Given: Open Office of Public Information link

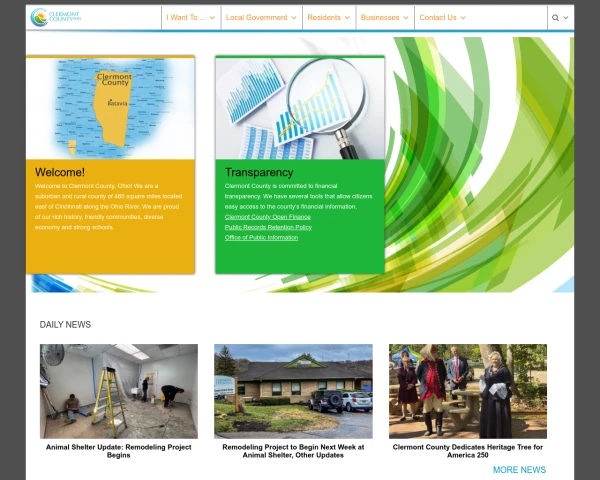Looking at the screenshot, I should pos(261,238).
